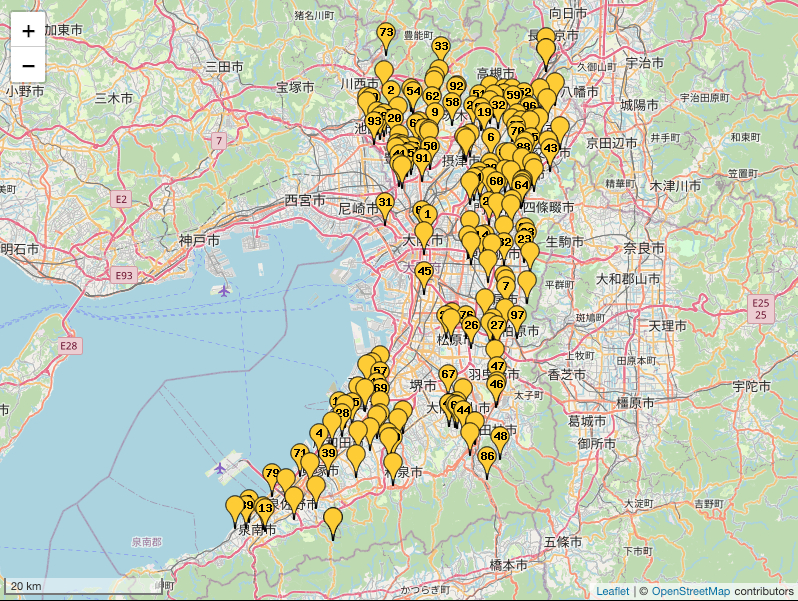Image resolution: width=798 pixels, height=601 pixels.
Task: Select map marker number 92
Action: click(456, 88)
